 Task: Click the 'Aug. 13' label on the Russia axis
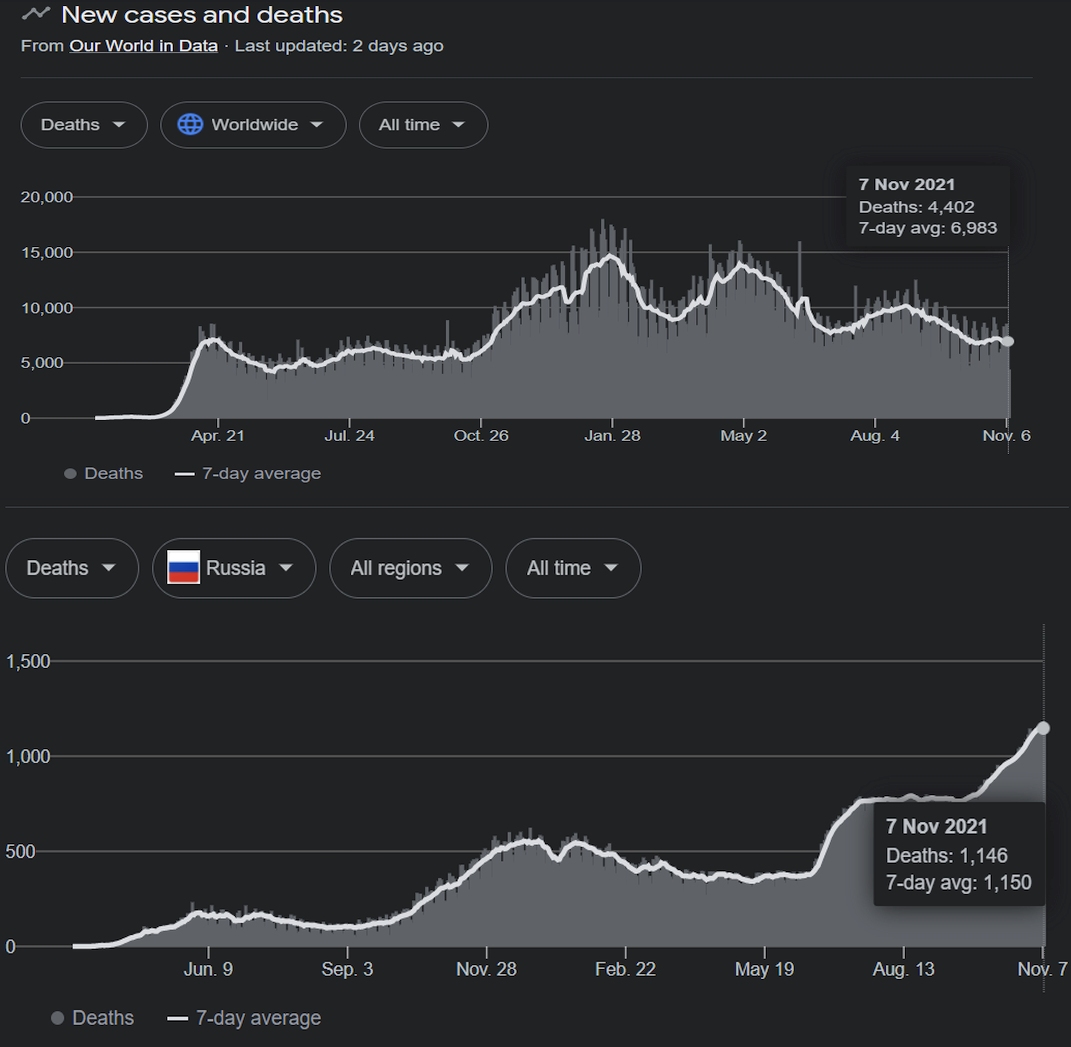pos(903,969)
